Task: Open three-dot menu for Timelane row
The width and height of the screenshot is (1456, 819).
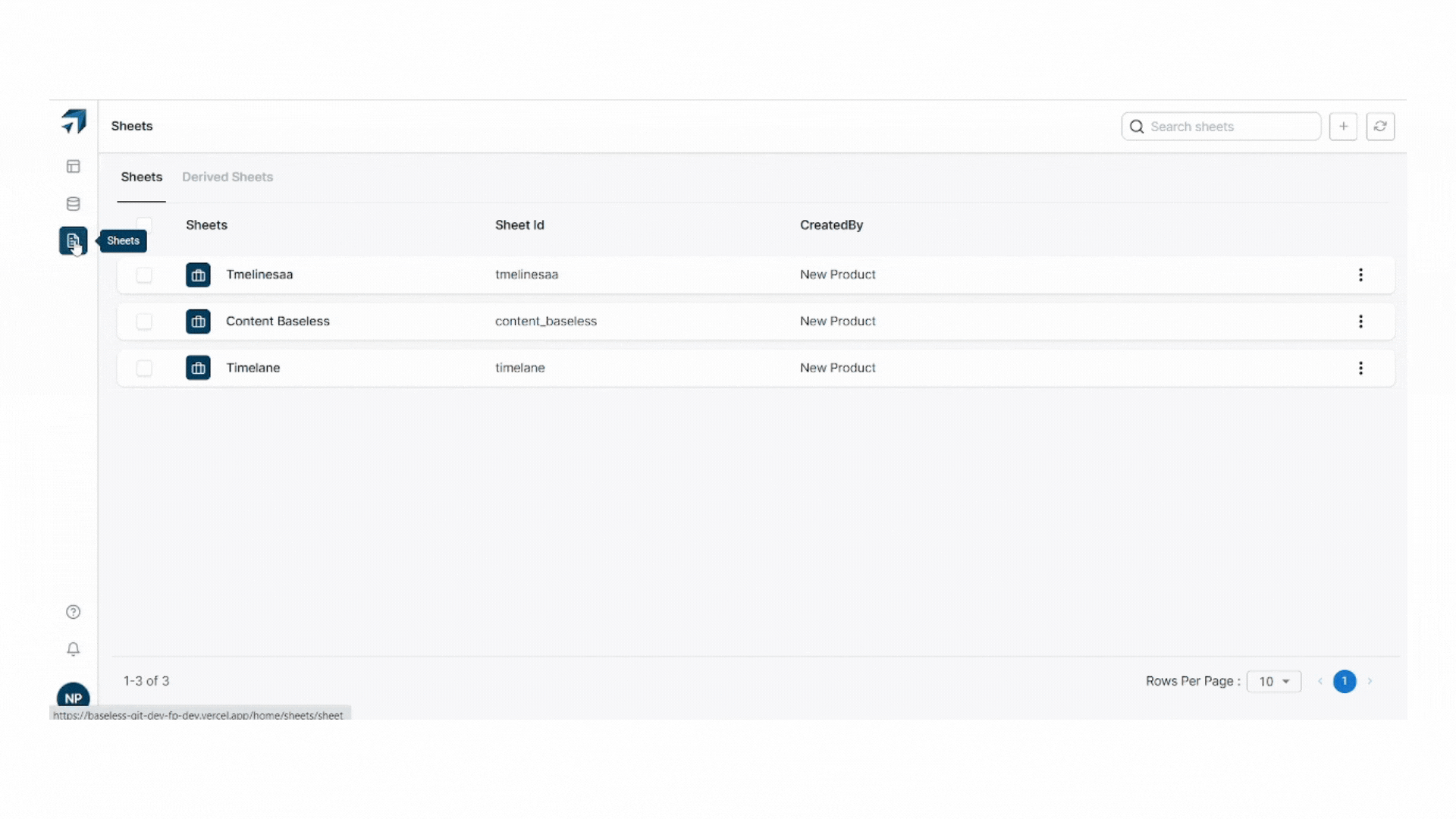Action: pyautogui.click(x=1361, y=367)
